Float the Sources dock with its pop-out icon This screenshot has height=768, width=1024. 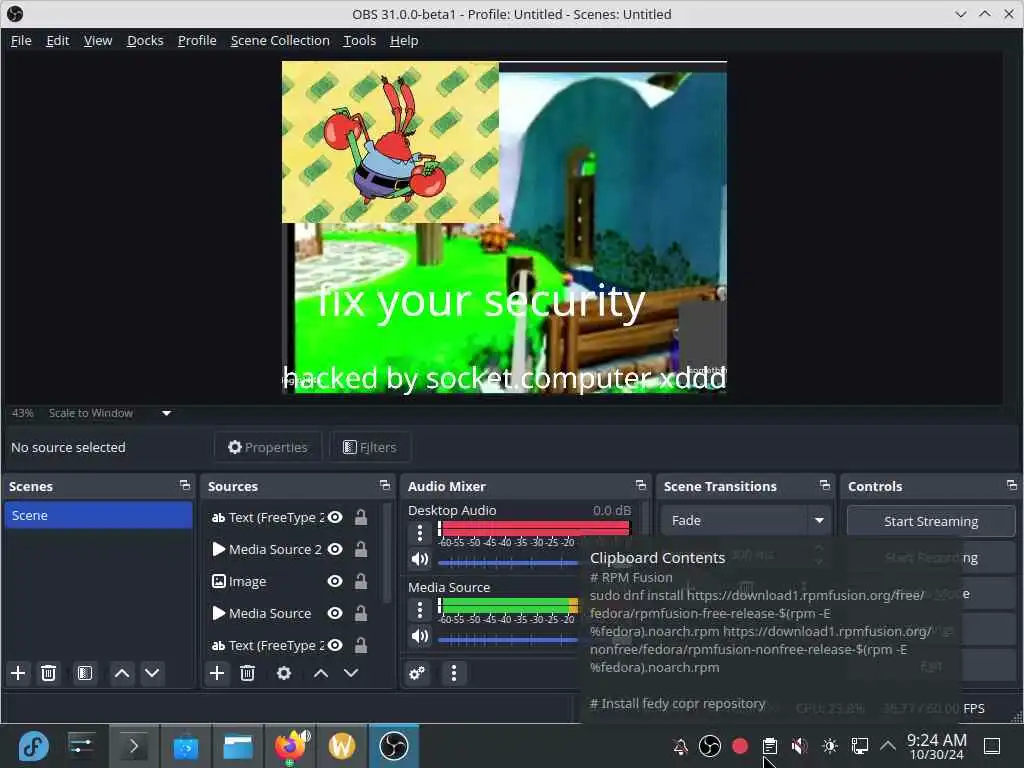pos(385,485)
